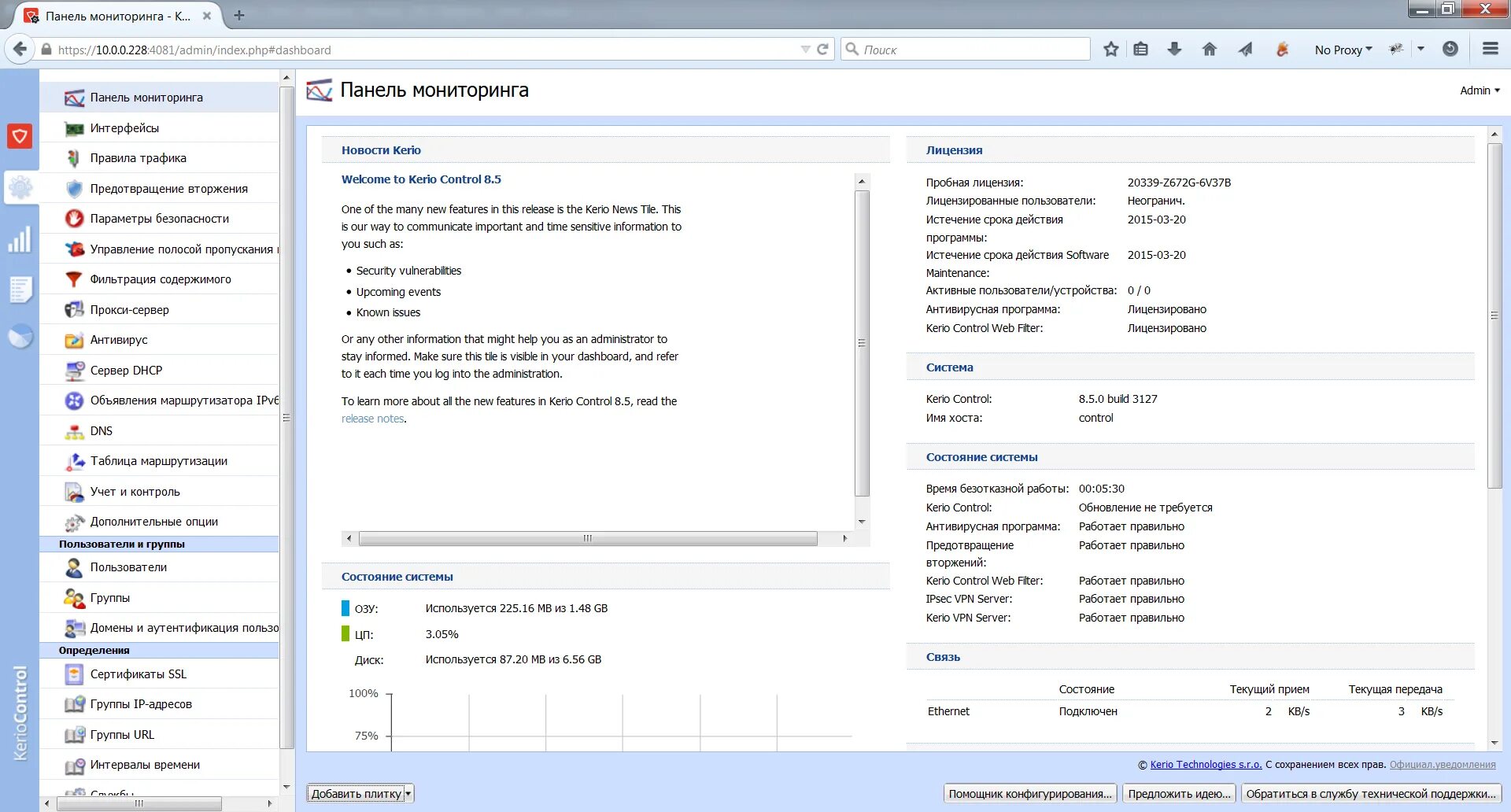Viewport: 1511px width, 812px height.
Task: Click the Предложить идею button
Action: 1179,794
